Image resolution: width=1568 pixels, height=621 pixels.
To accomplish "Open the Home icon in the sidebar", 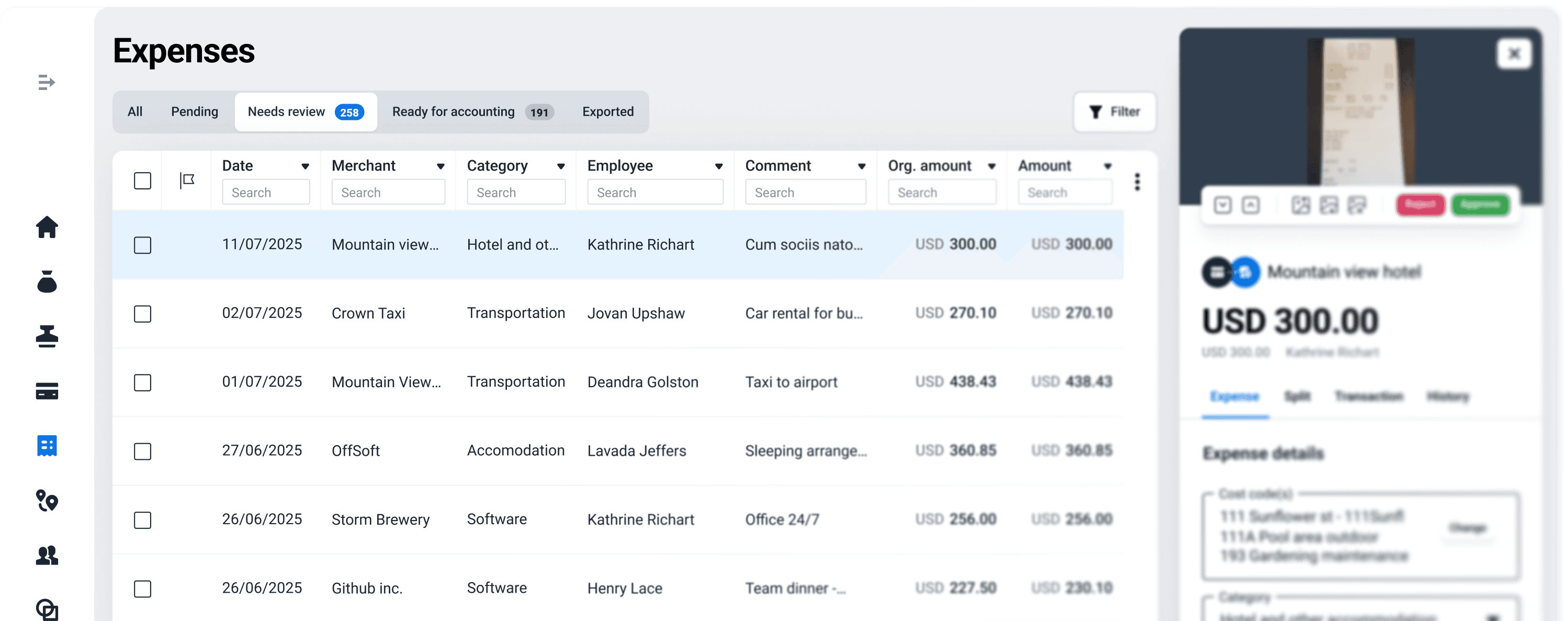I will pyautogui.click(x=47, y=227).
